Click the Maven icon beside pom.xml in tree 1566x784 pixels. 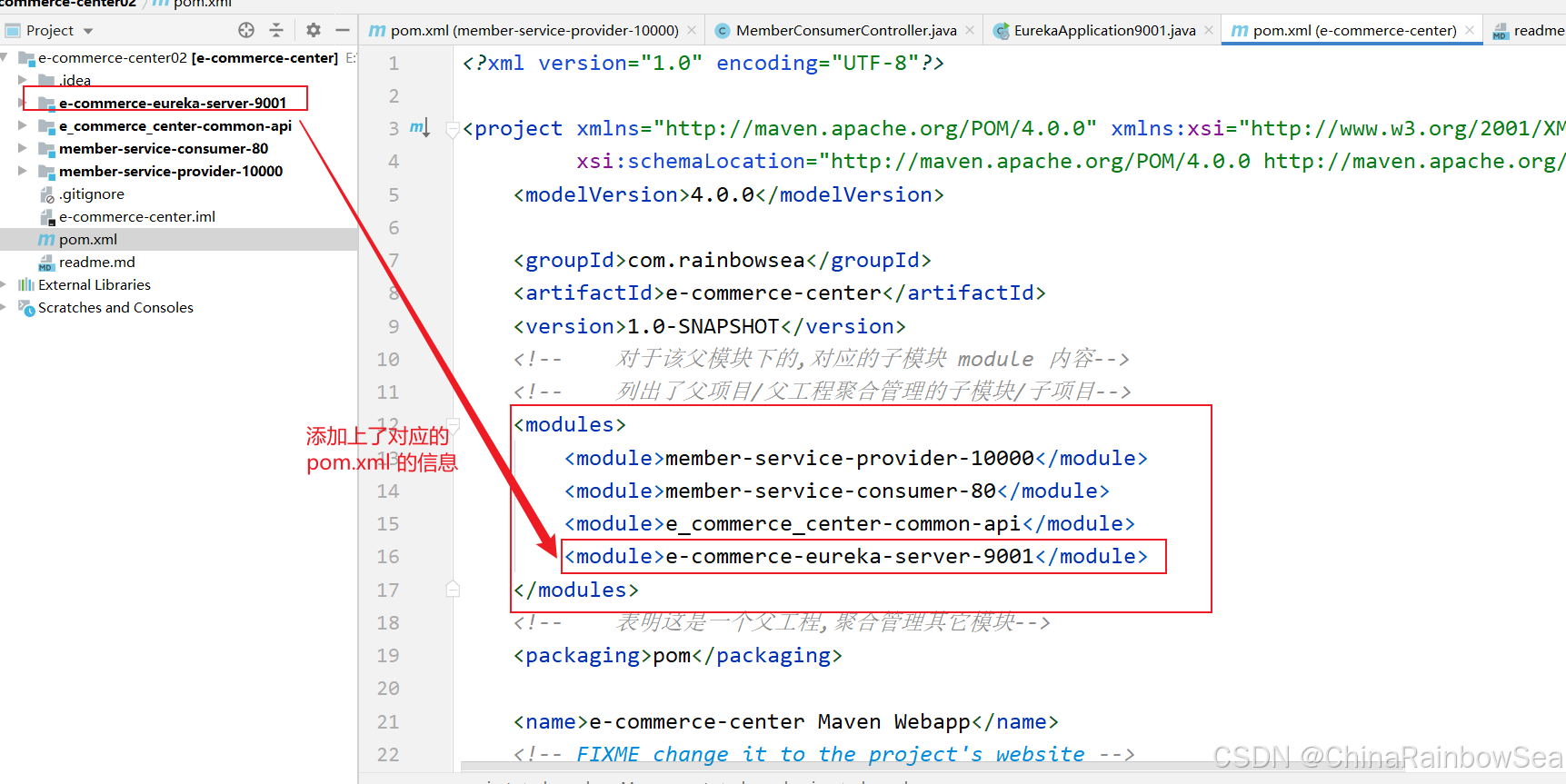pos(46,239)
